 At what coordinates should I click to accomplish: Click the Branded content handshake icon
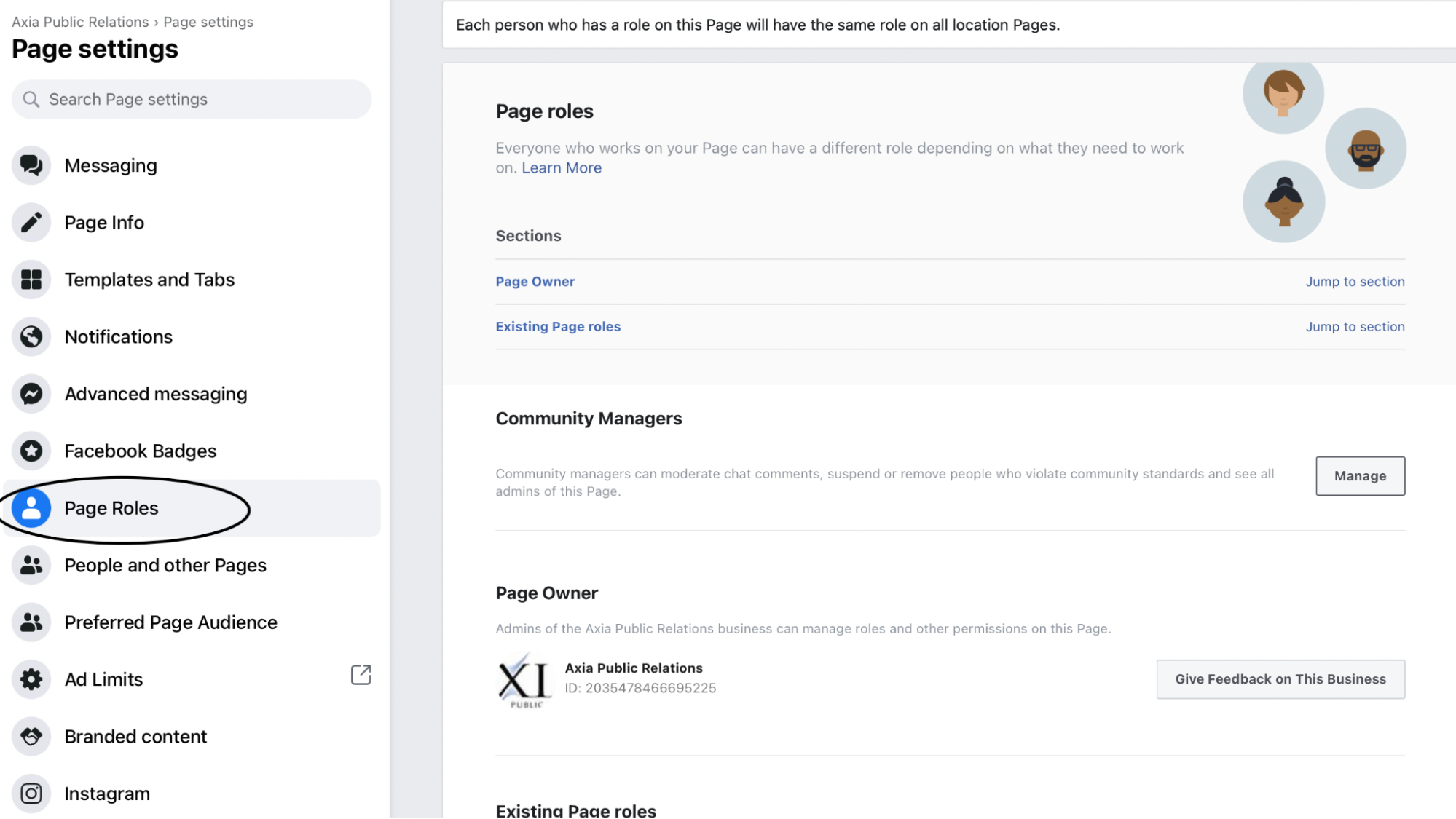pos(31,736)
